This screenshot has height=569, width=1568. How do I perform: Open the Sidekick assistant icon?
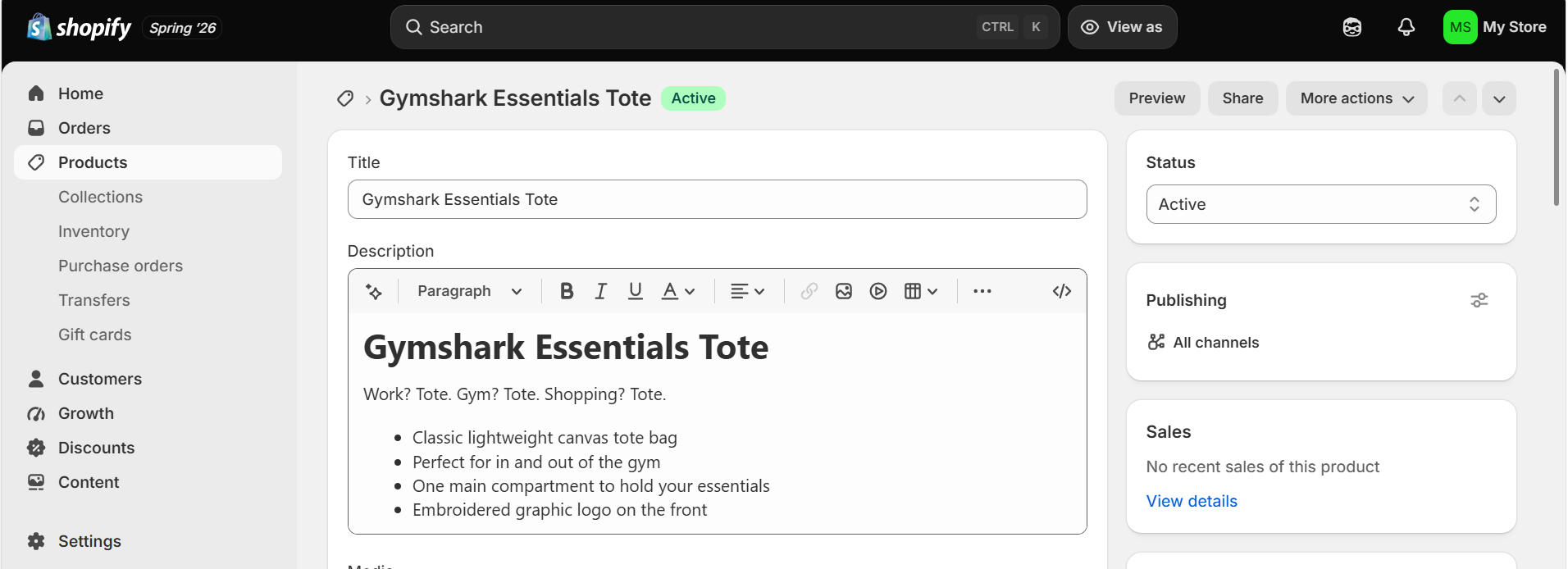click(x=1352, y=27)
